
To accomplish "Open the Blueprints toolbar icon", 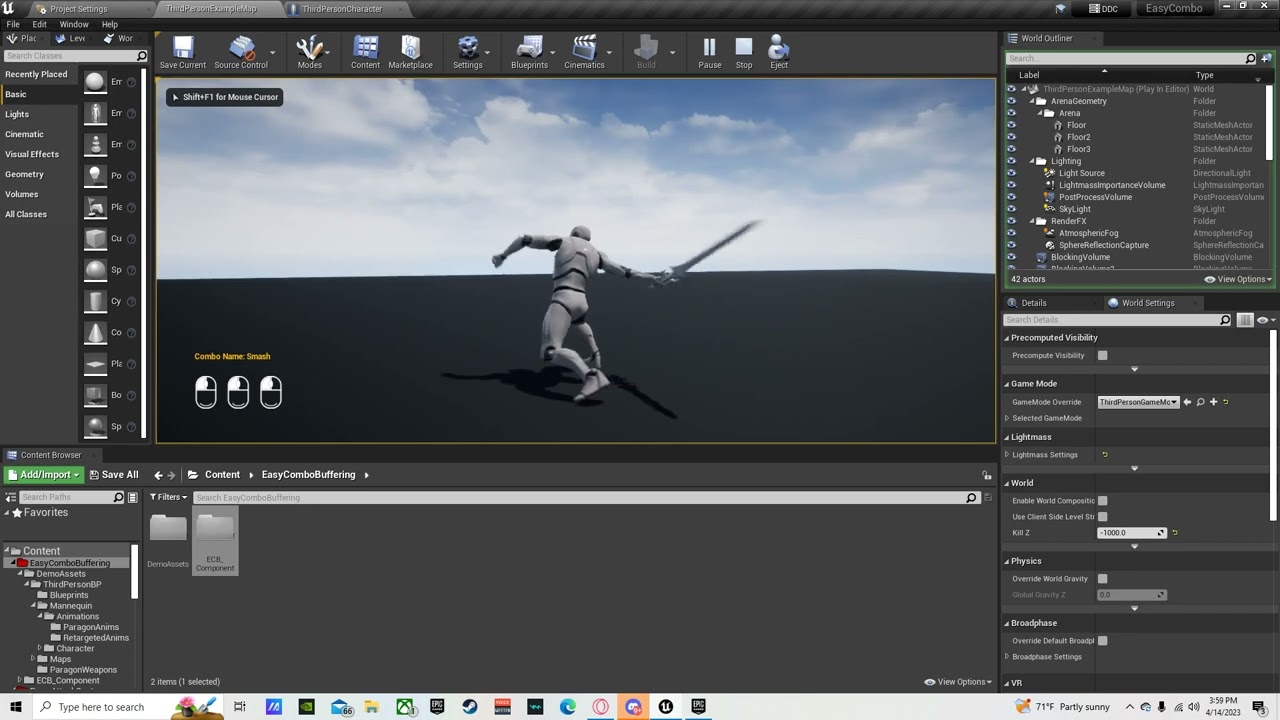I will (x=529, y=52).
